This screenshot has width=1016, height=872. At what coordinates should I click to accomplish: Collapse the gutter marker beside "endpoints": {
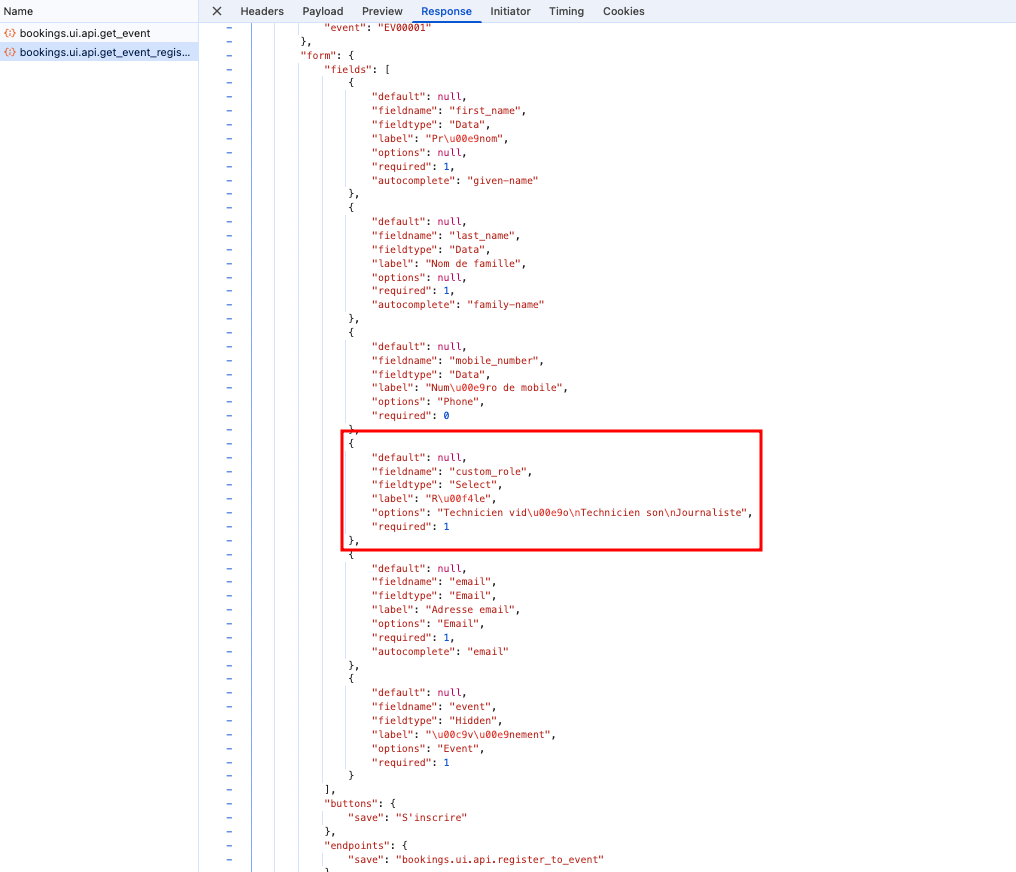point(229,845)
